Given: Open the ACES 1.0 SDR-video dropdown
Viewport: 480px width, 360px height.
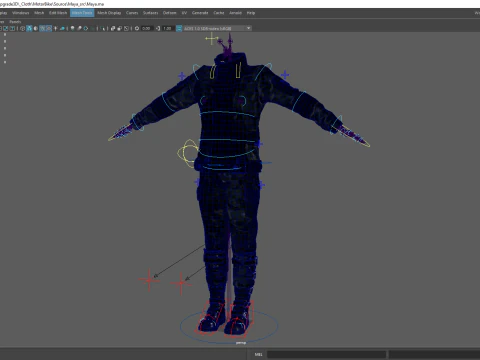Looking at the screenshot, I should click(217, 28).
